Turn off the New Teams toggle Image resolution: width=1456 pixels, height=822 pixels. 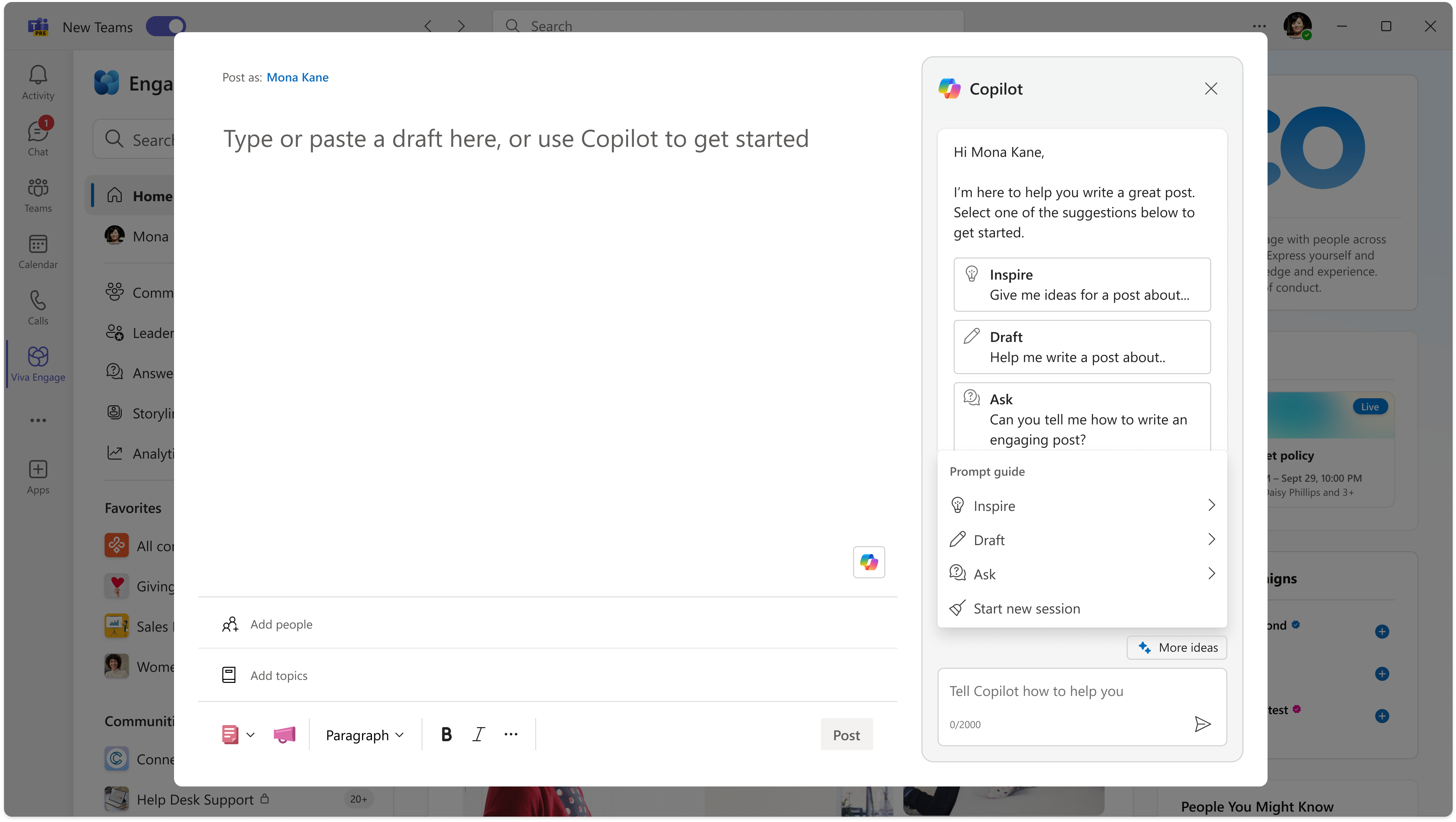point(166,26)
